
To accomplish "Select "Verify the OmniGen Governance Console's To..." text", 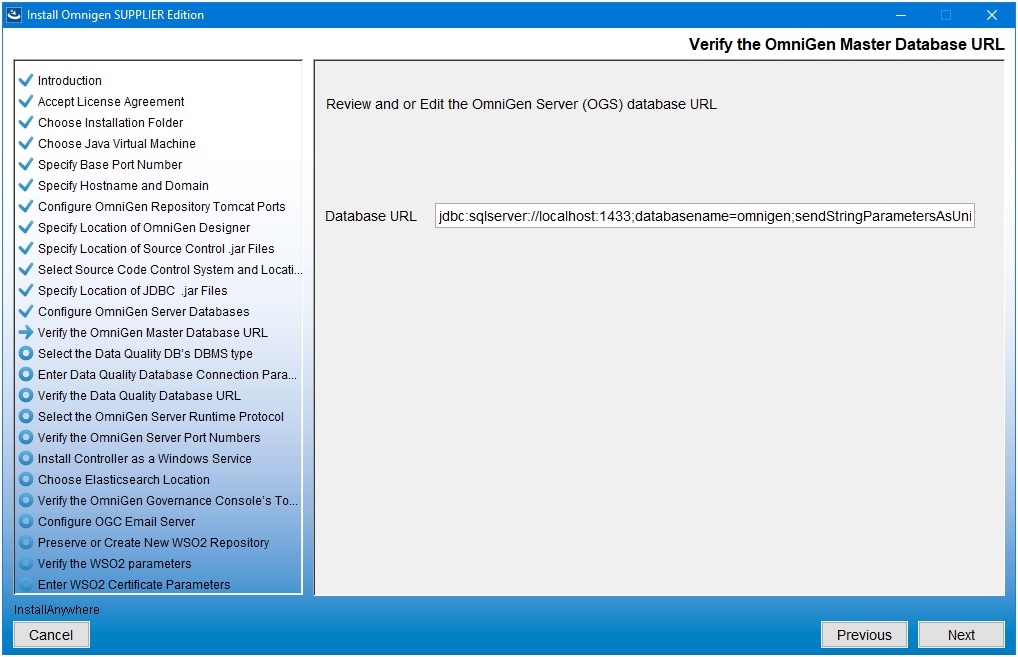I will click(x=168, y=501).
